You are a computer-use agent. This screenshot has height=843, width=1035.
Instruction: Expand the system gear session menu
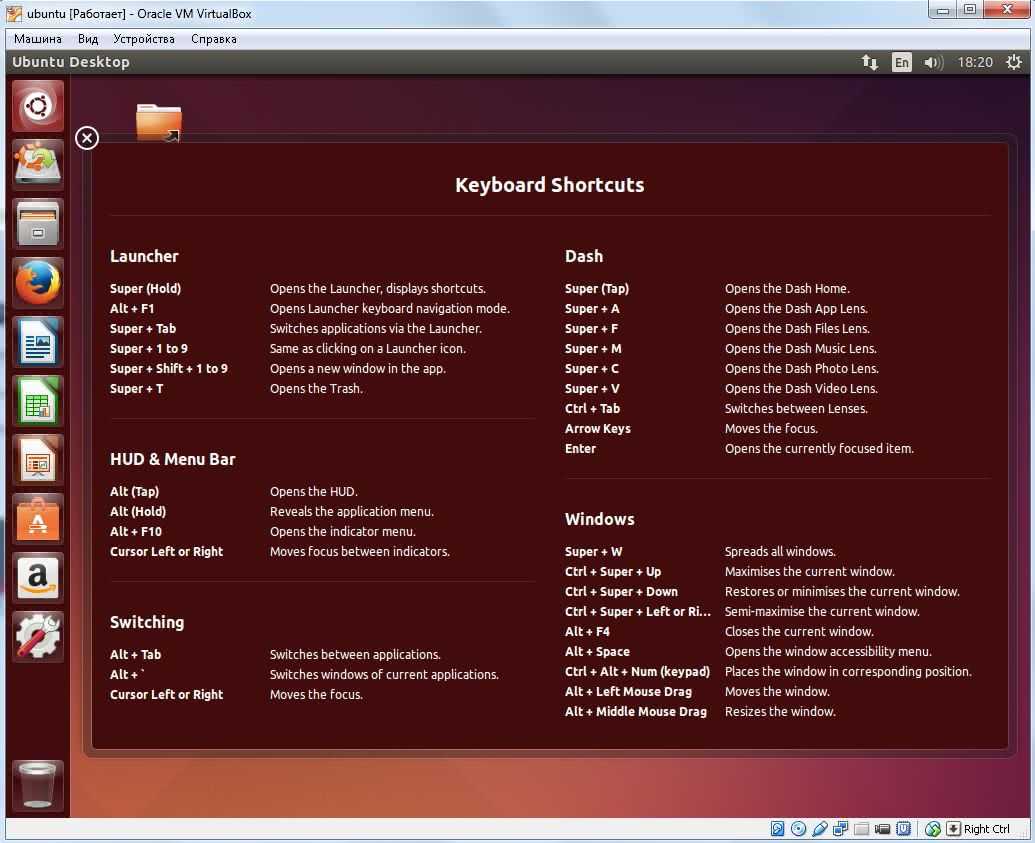point(1013,62)
